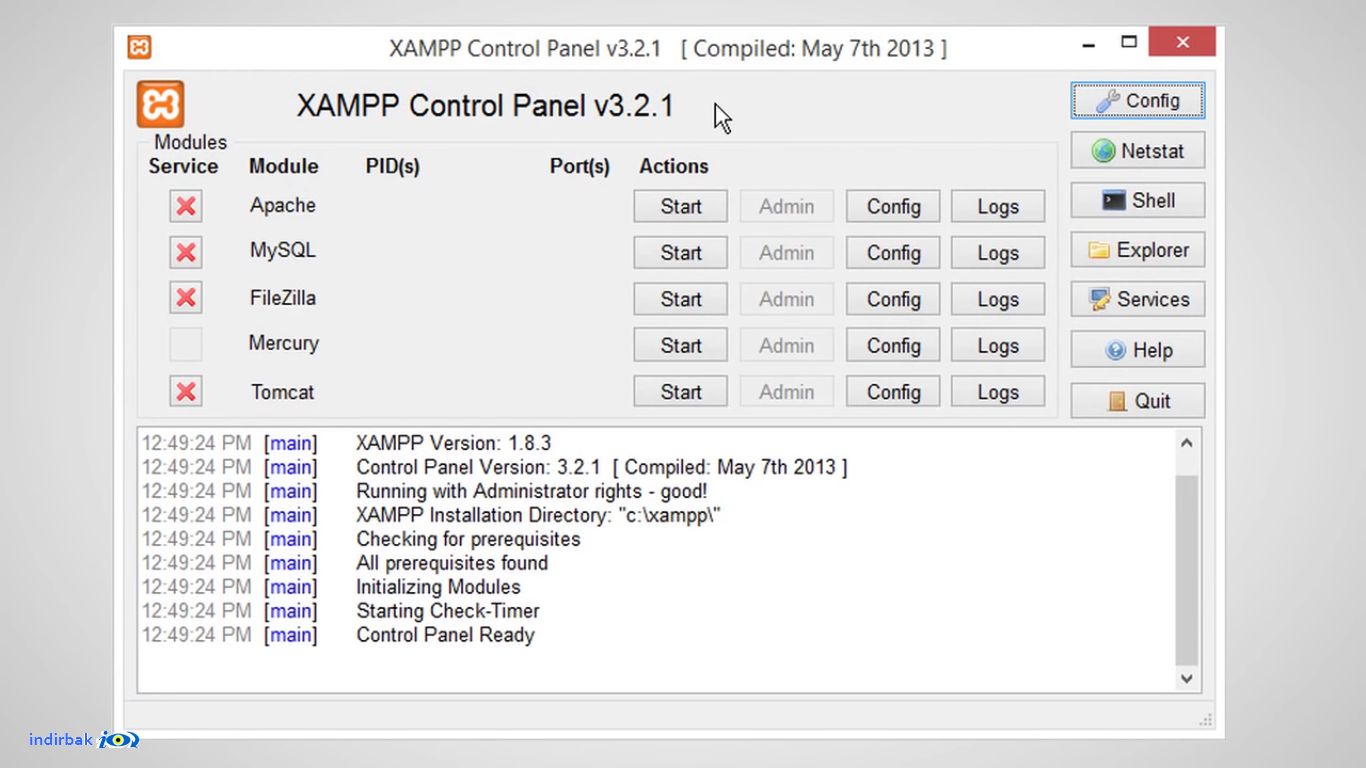
Task: Open Config for the Tomcat row
Action: (893, 392)
